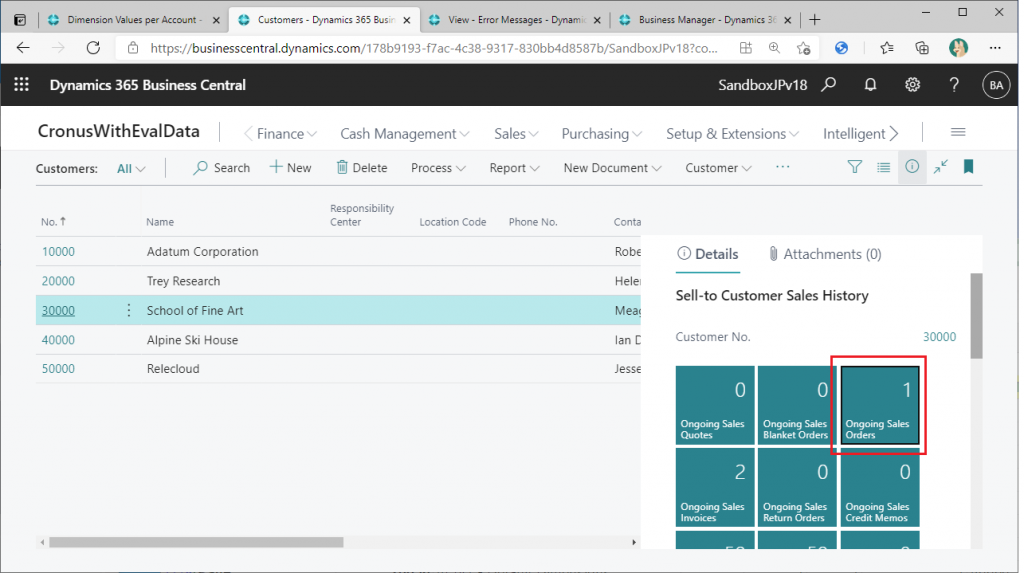Image resolution: width=1024 pixels, height=573 pixels.
Task: Click the horizontal list scrollbar
Action: [196, 542]
